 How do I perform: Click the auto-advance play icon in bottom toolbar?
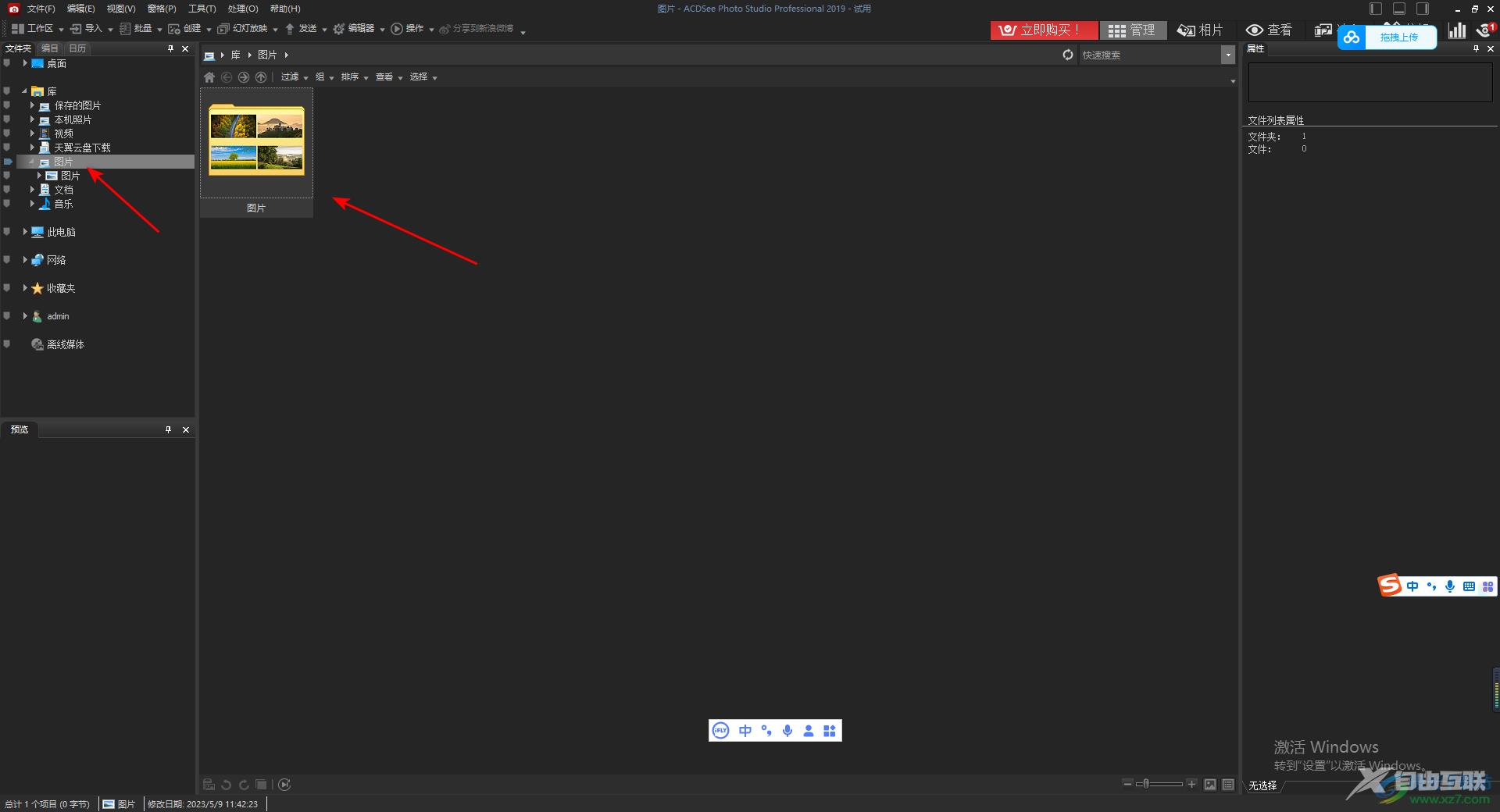coord(284,785)
